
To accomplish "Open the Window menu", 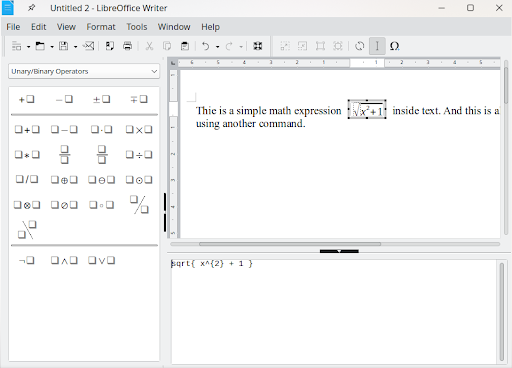I will point(174,27).
